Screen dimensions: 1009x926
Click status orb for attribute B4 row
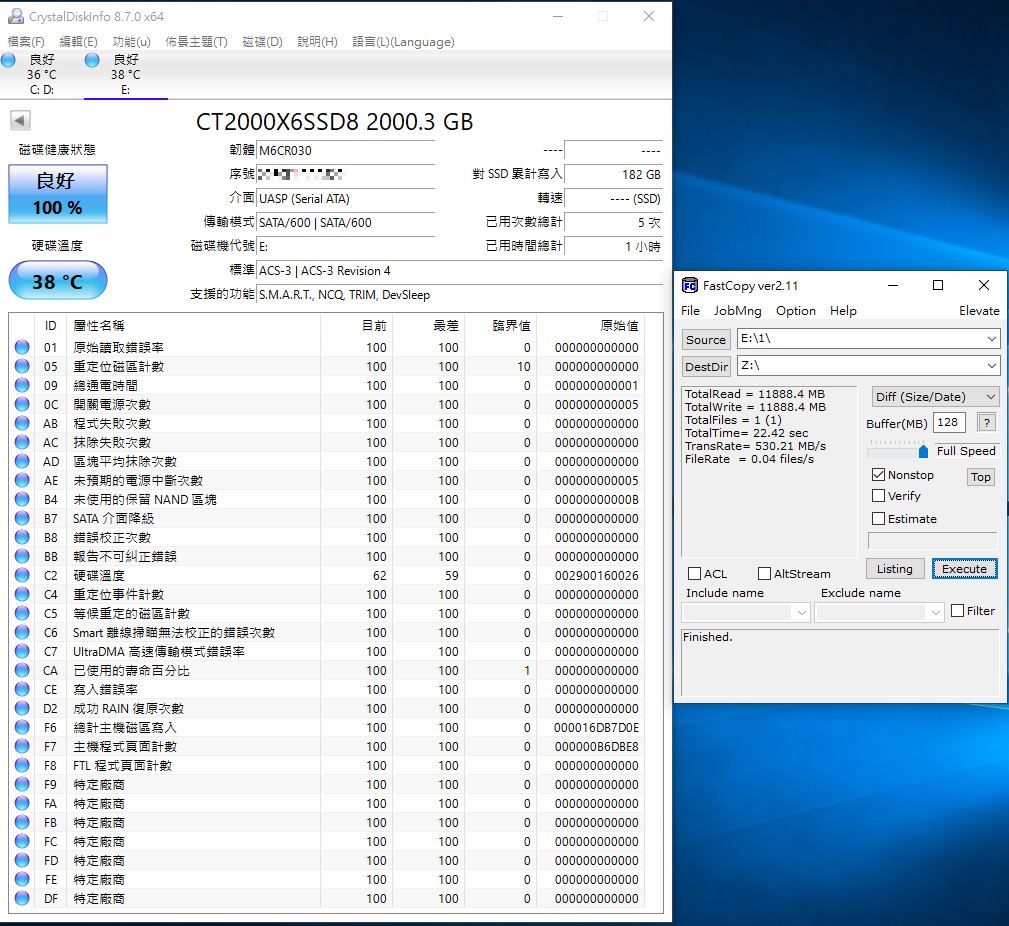[22, 499]
